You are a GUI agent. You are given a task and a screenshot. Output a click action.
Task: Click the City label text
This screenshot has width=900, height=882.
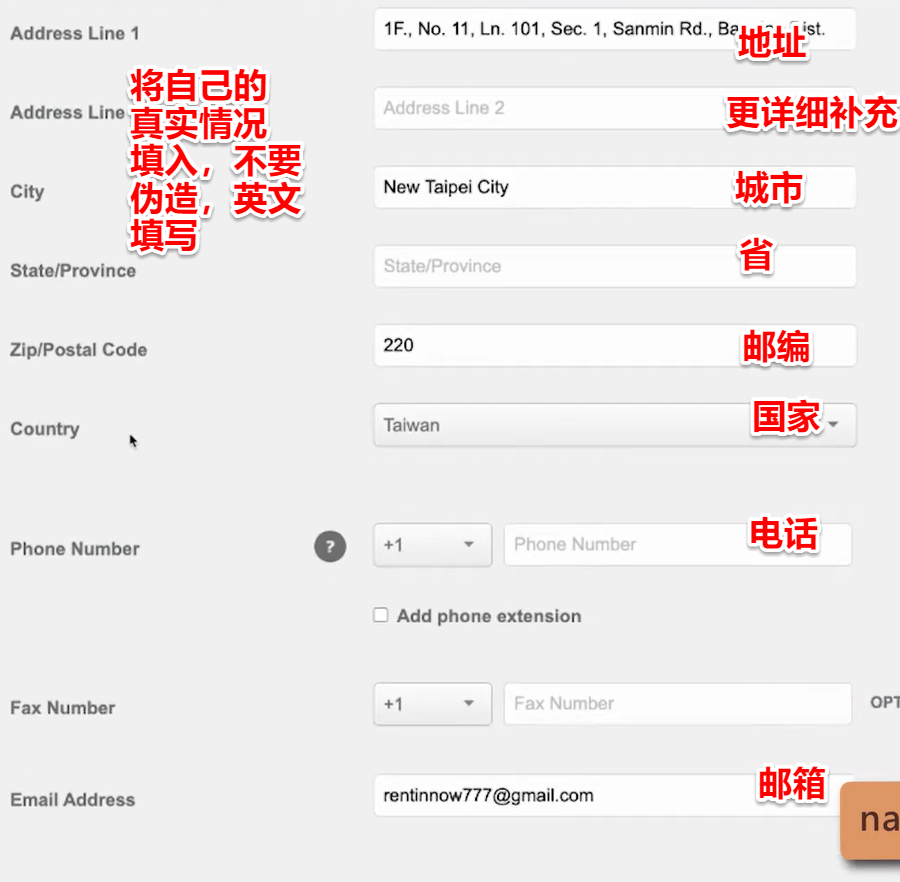27,191
